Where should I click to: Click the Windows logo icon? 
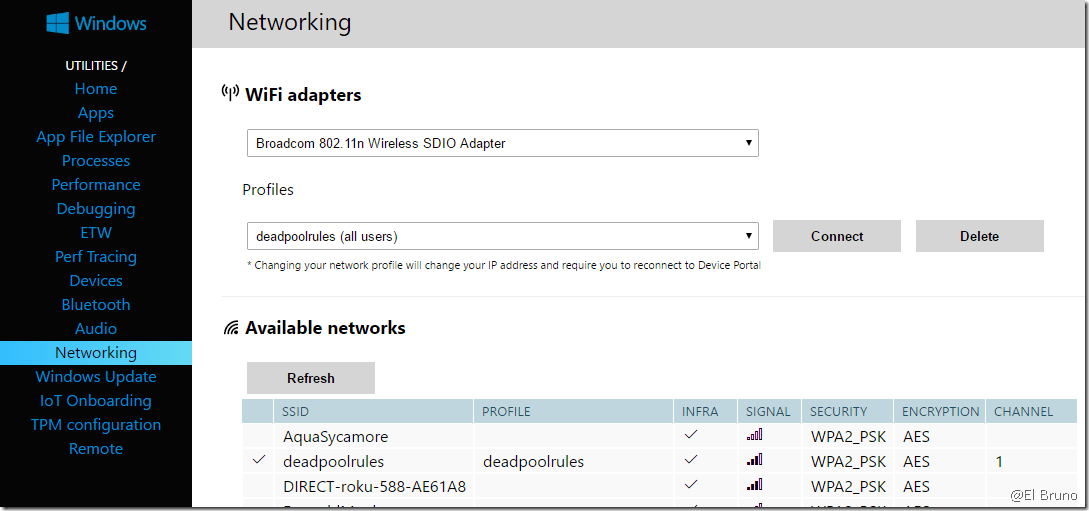(x=57, y=23)
